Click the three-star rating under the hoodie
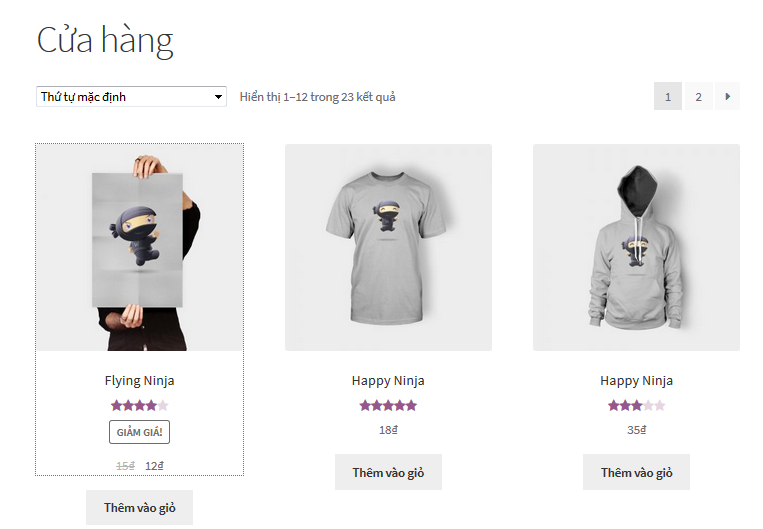763x529 pixels. 636,405
